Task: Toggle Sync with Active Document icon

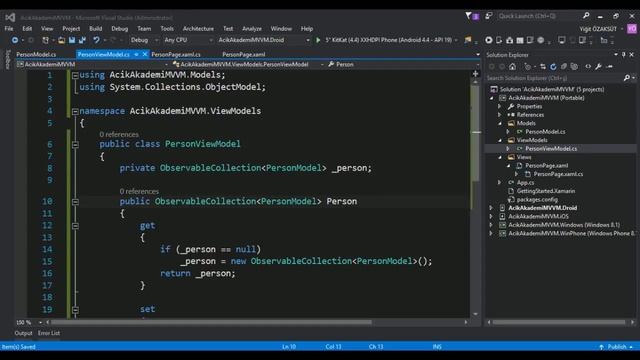Action: click(x=542, y=67)
